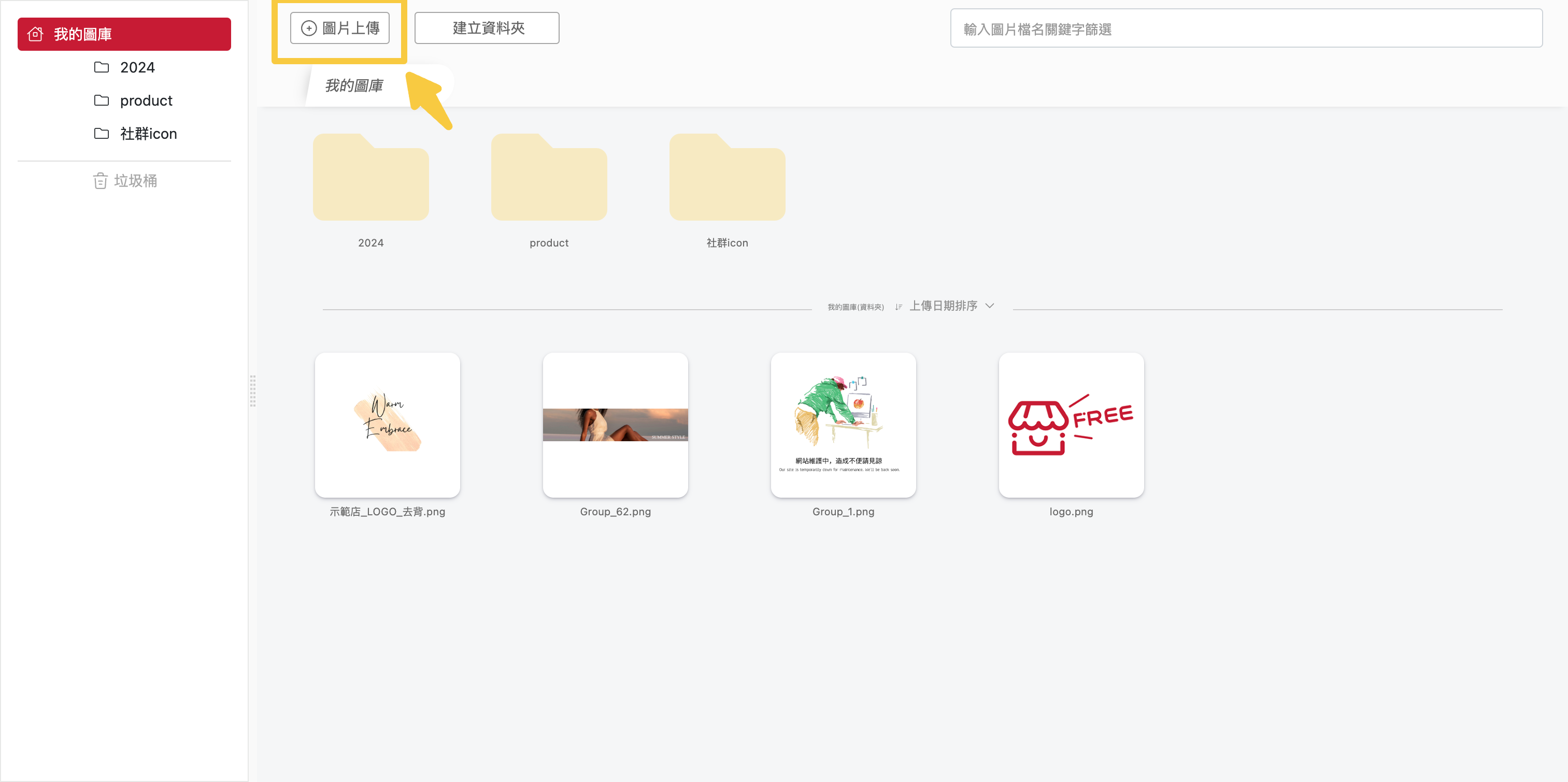Focus the image filename keyword filter field

click(x=1246, y=28)
